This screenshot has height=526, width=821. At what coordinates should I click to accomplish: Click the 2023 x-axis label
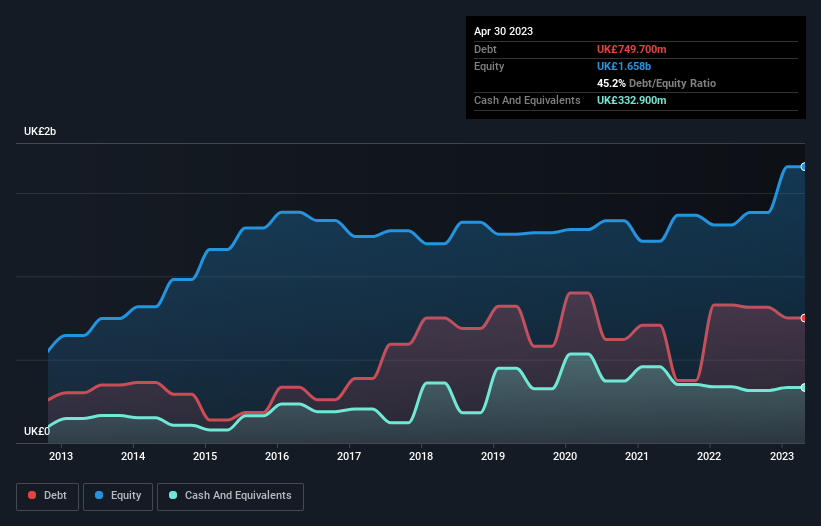(782, 456)
